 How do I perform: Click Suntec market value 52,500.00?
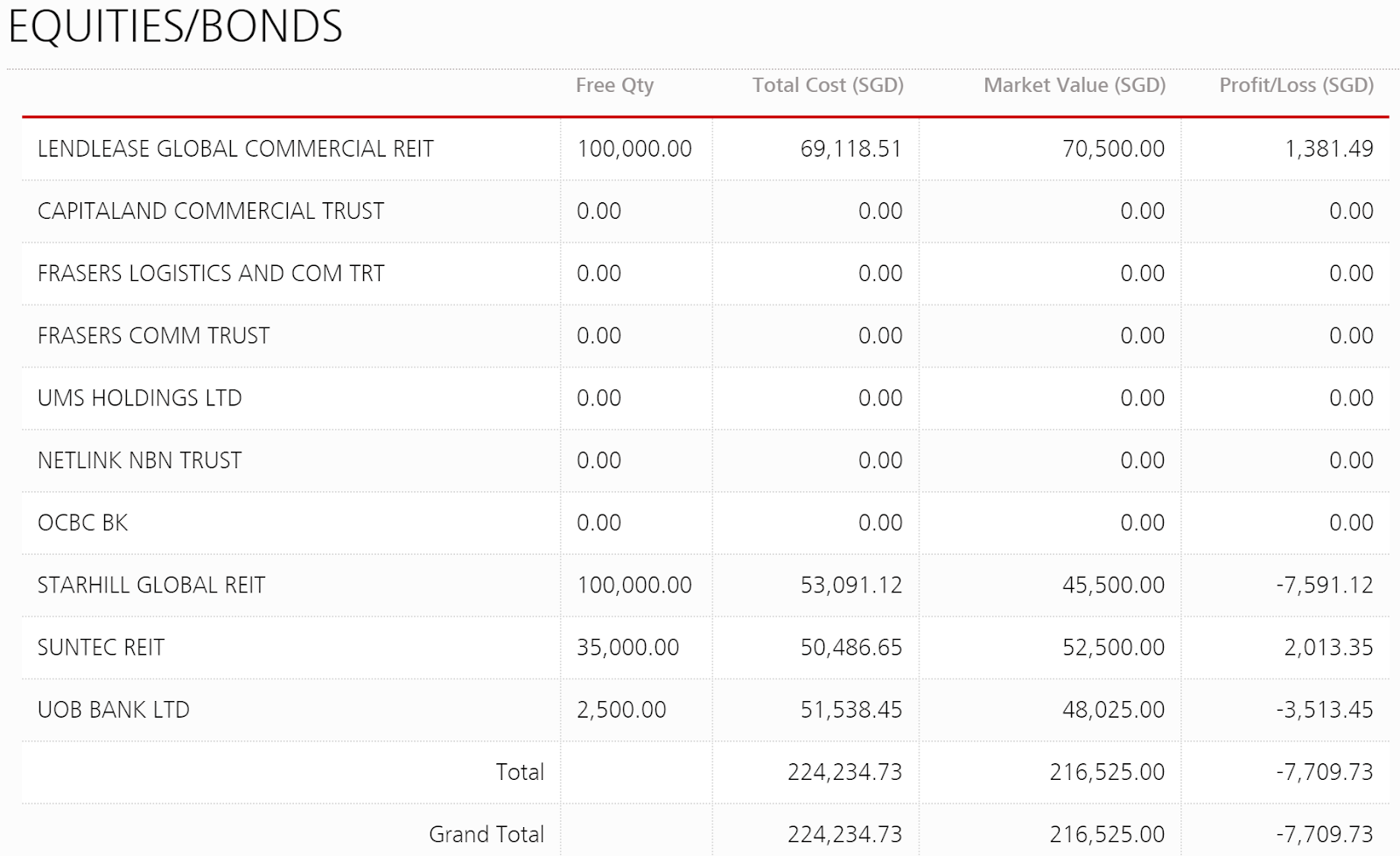point(1113,648)
